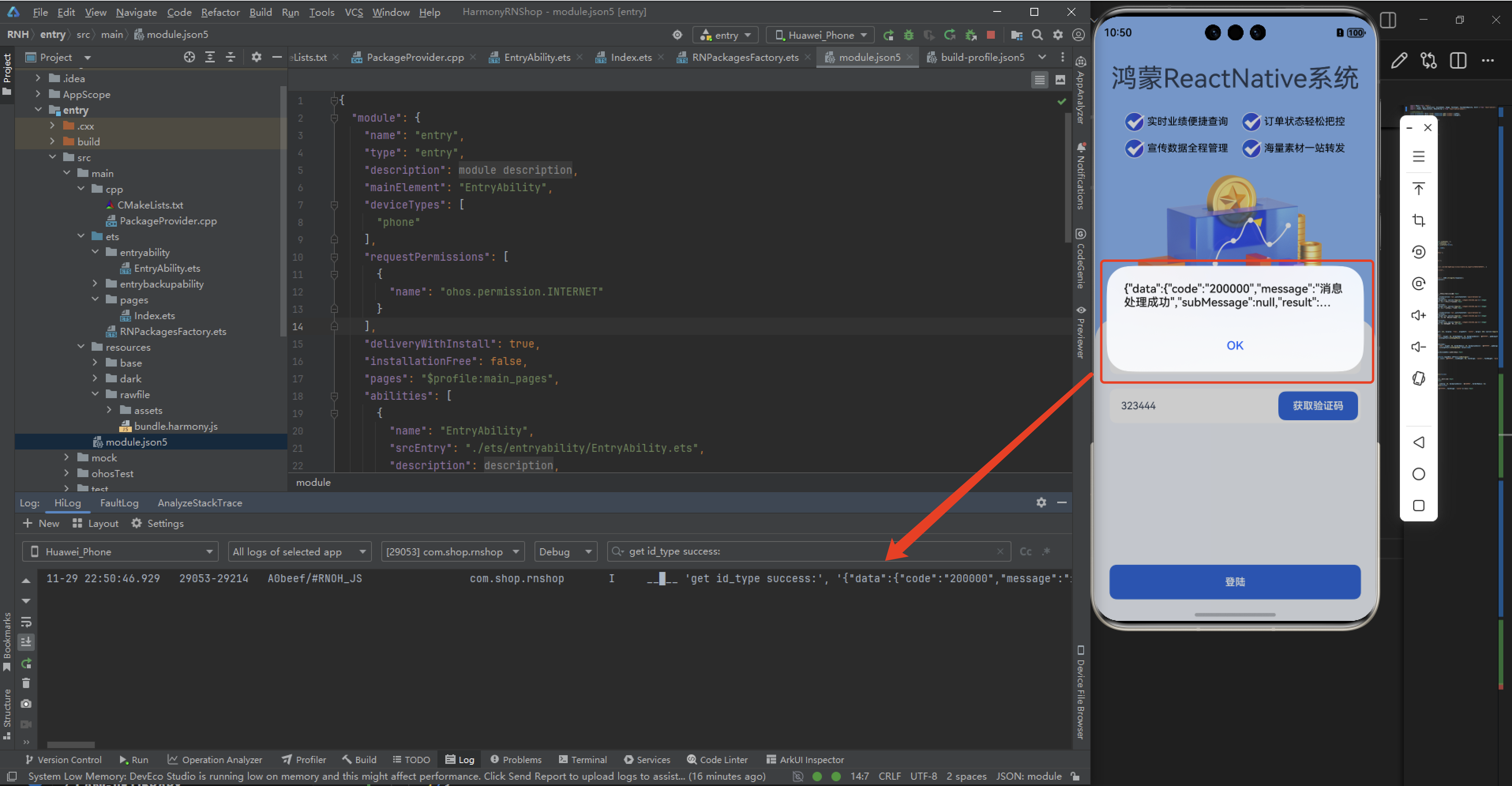Take a screenshot with log camera icon
This screenshot has width=1512, height=786.
pyautogui.click(x=26, y=703)
